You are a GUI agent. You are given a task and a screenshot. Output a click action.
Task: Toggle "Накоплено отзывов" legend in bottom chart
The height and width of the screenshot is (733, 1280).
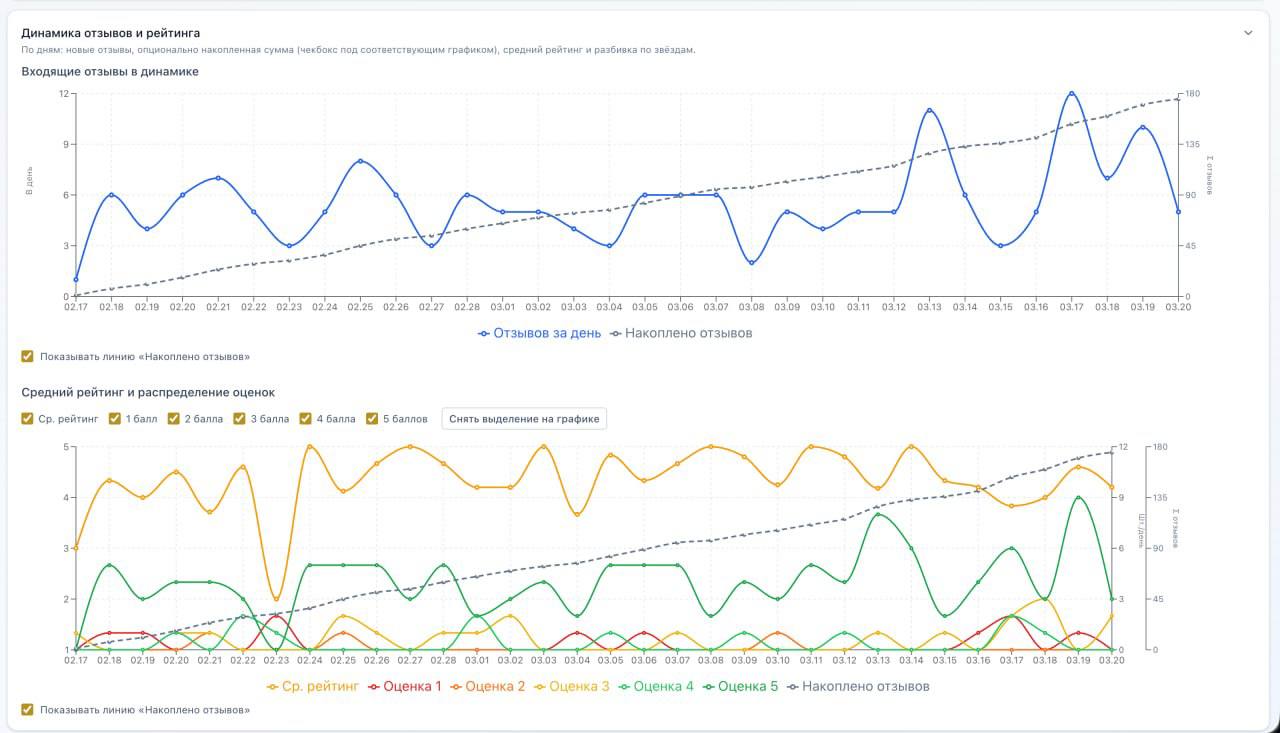858,687
